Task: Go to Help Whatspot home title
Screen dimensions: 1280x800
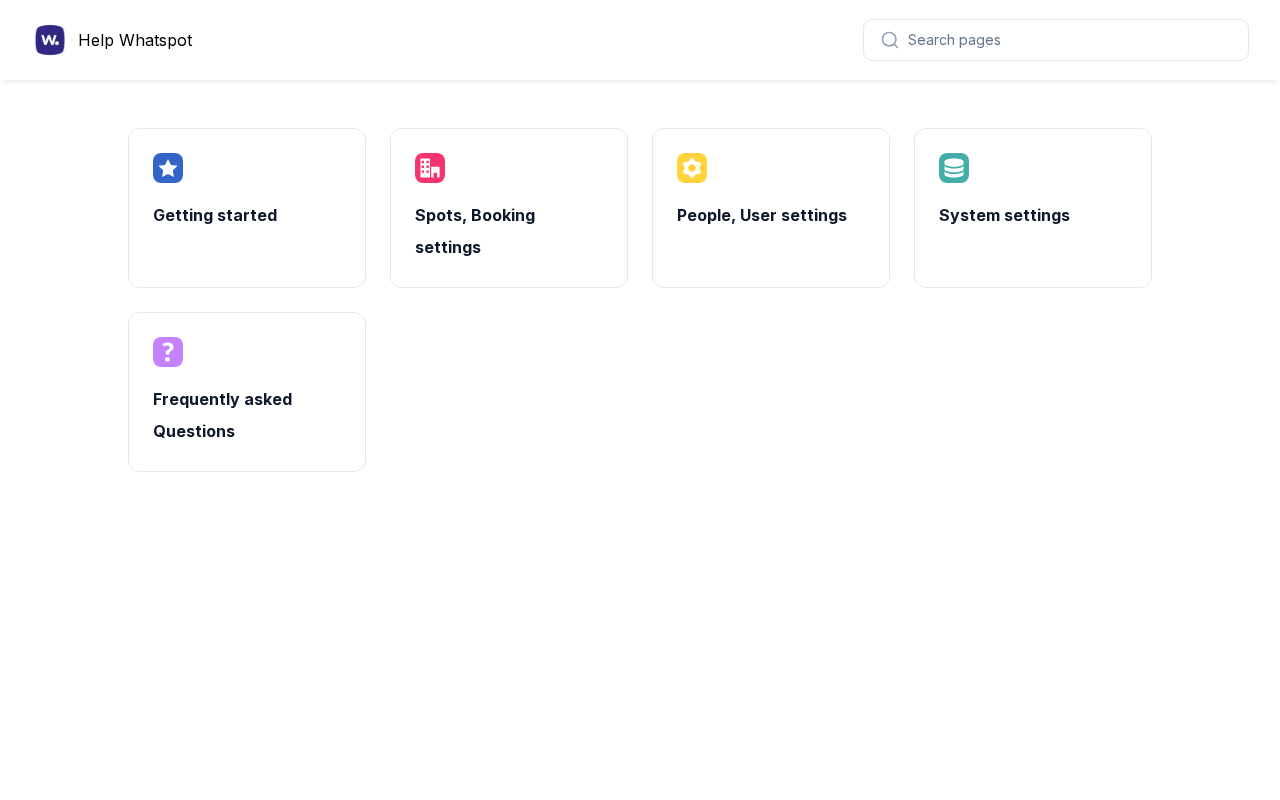Action: [x=135, y=40]
